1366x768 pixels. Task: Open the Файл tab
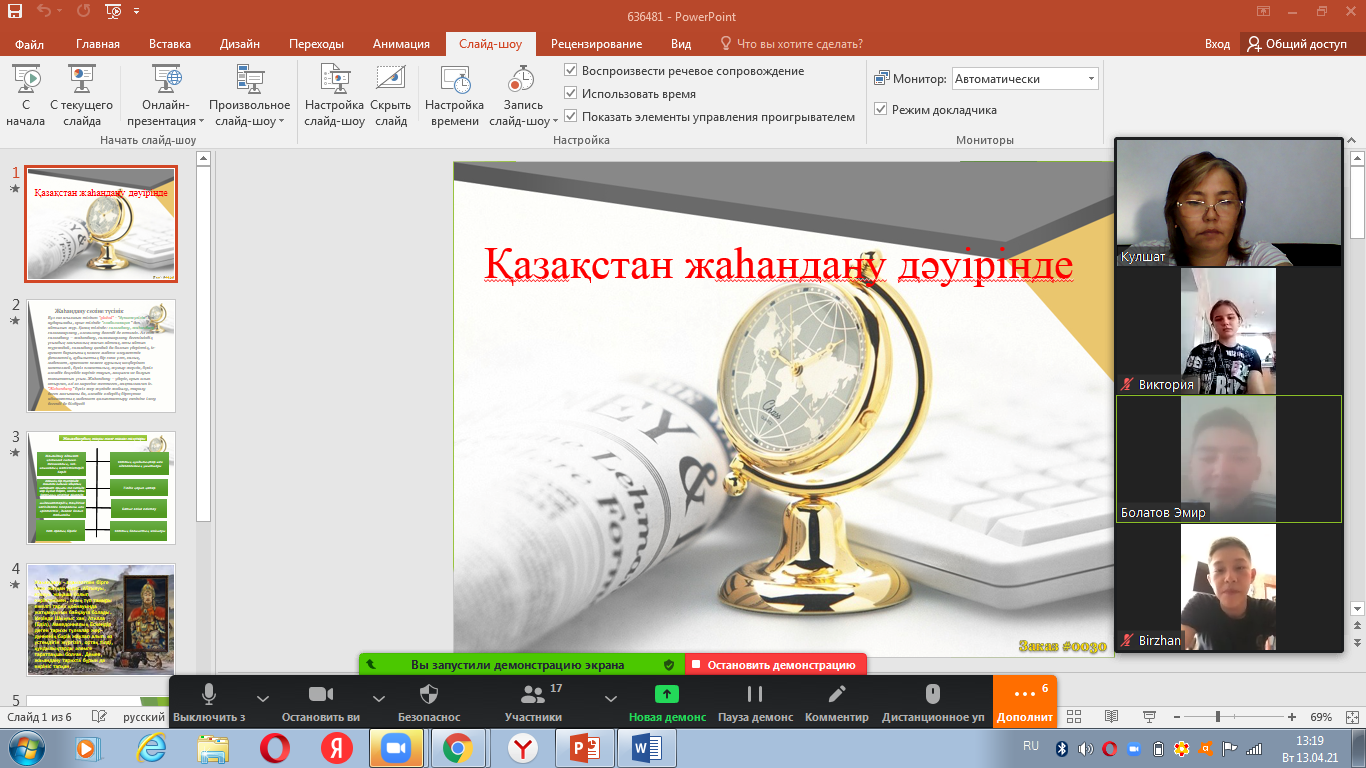click(x=29, y=44)
